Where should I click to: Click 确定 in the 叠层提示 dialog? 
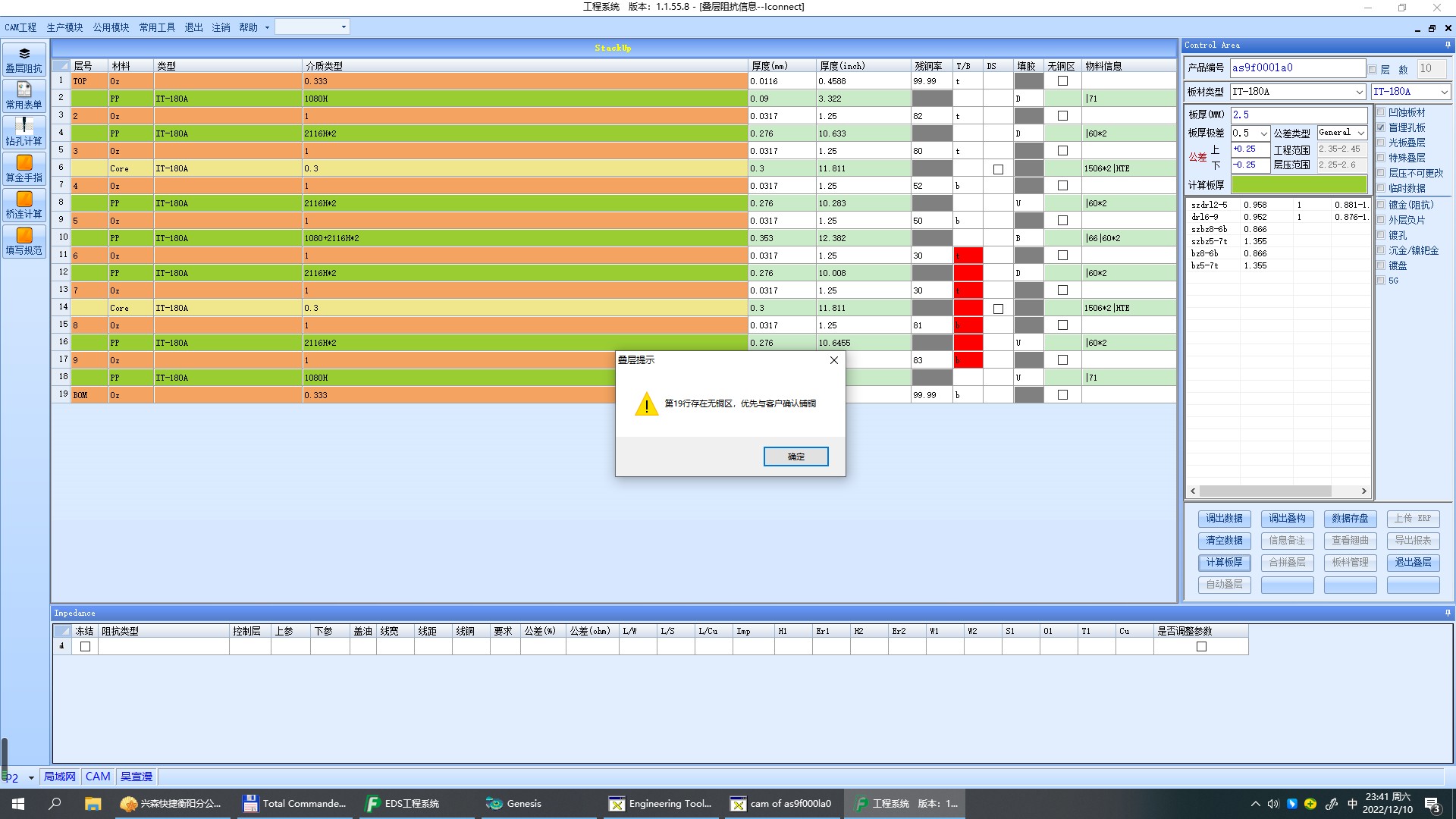[795, 457]
